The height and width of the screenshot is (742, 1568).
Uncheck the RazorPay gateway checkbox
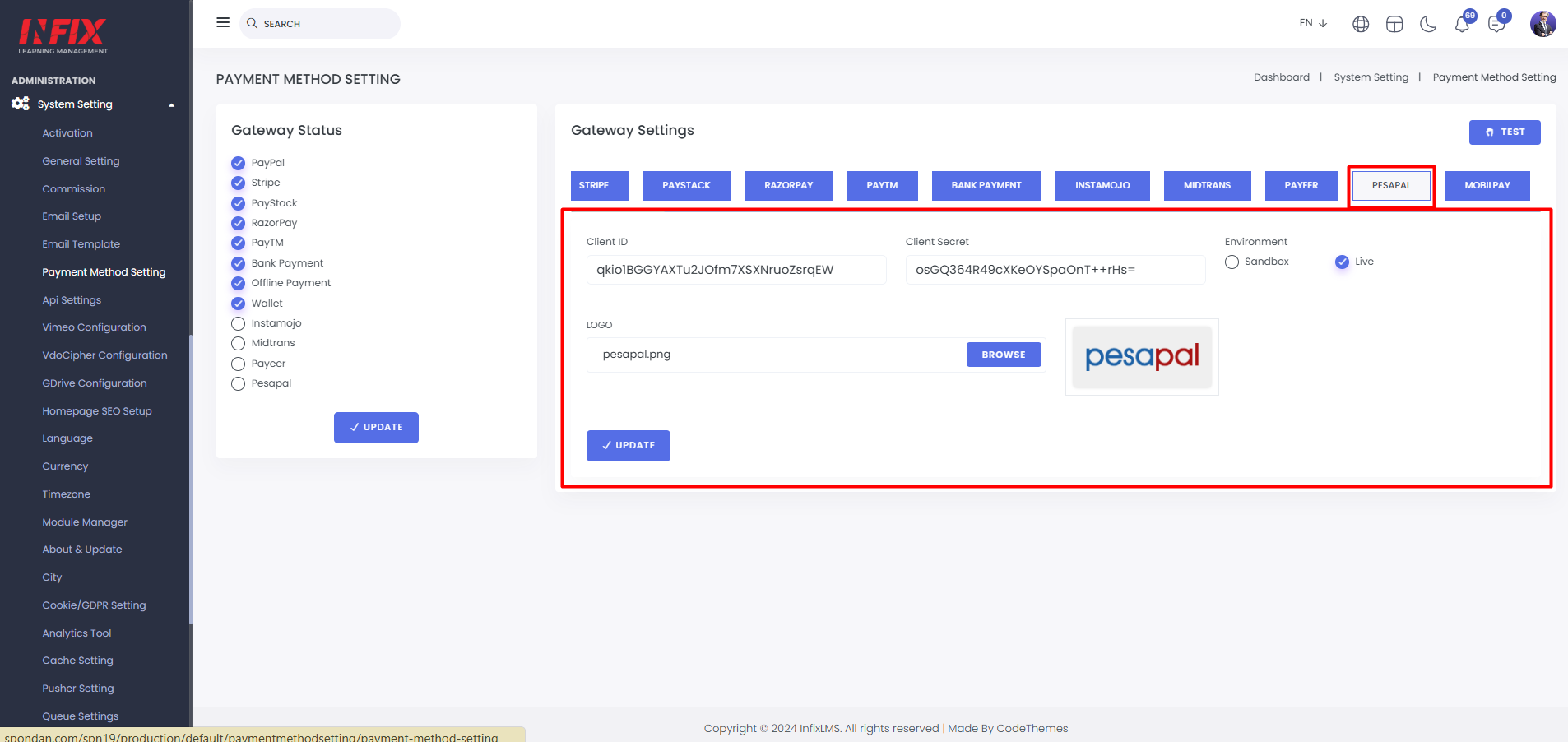[x=238, y=223]
